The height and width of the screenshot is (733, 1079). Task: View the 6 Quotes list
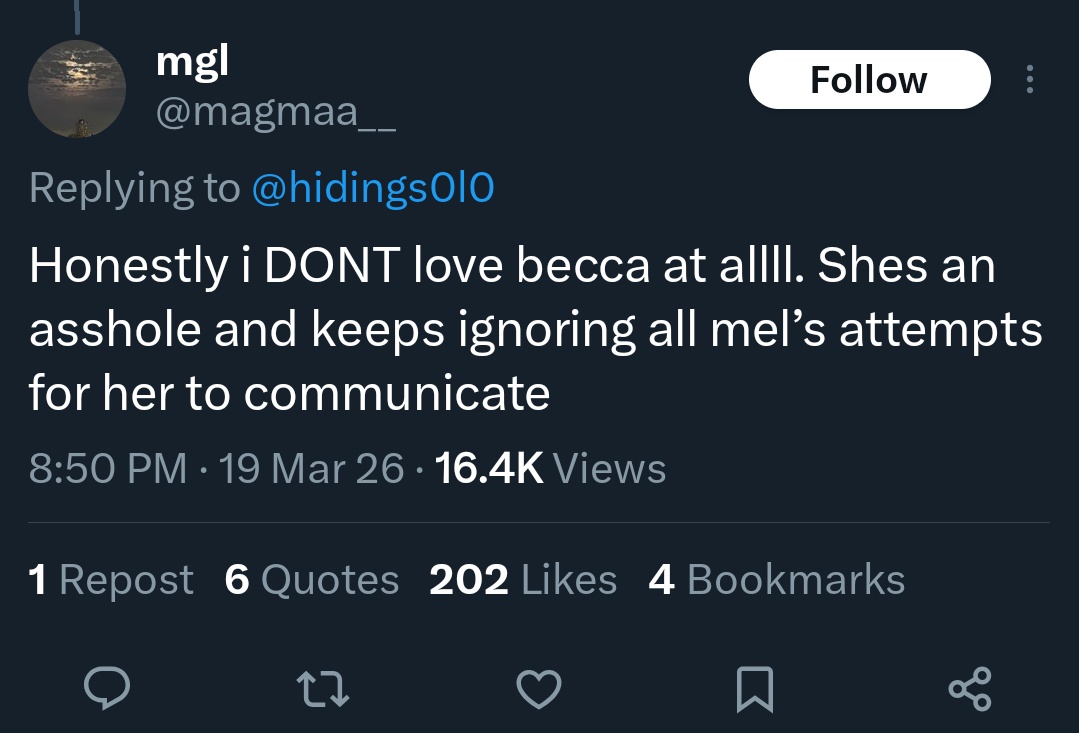tap(312, 580)
